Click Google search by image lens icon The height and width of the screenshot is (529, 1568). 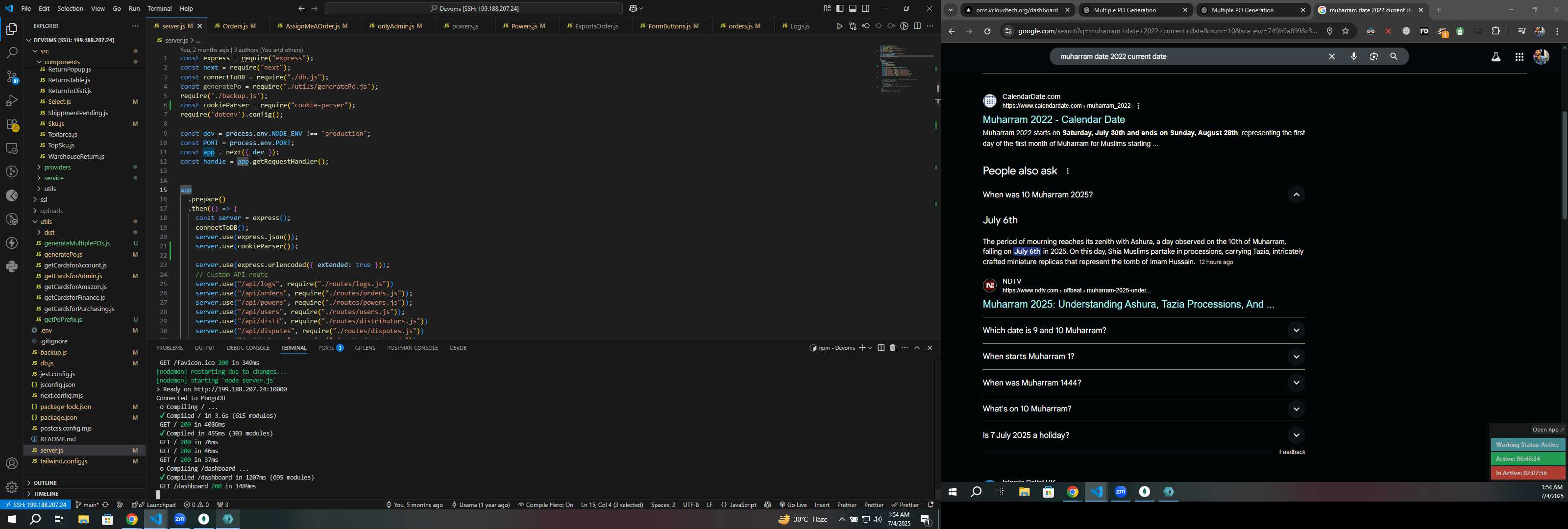click(x=1374, y=57)
